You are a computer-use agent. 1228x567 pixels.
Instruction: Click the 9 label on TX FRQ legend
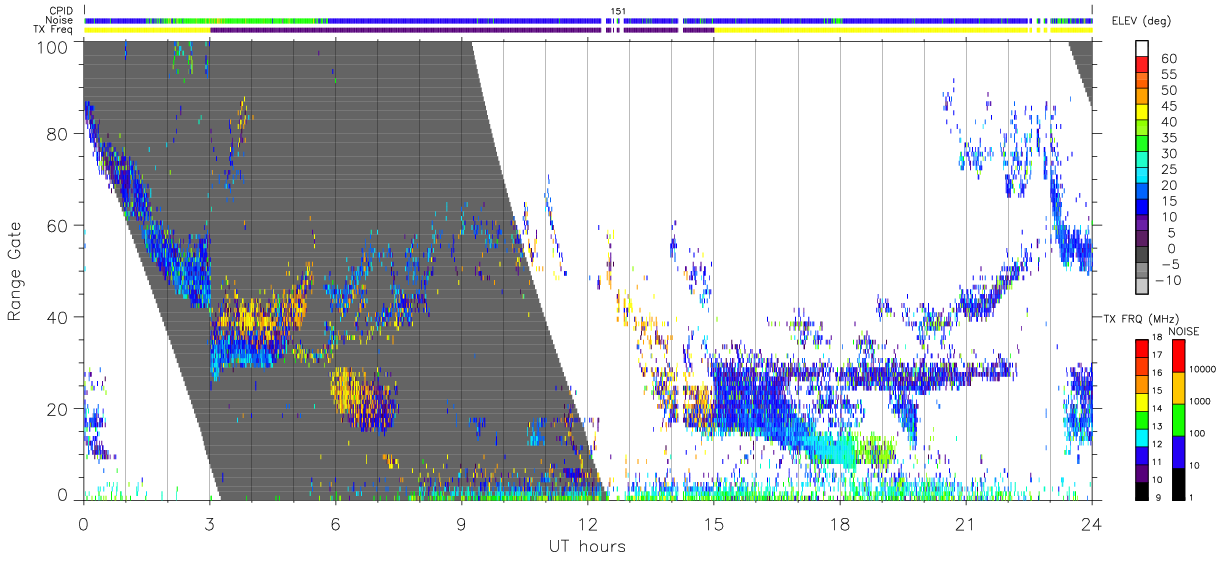click(x=1158, y=497)
